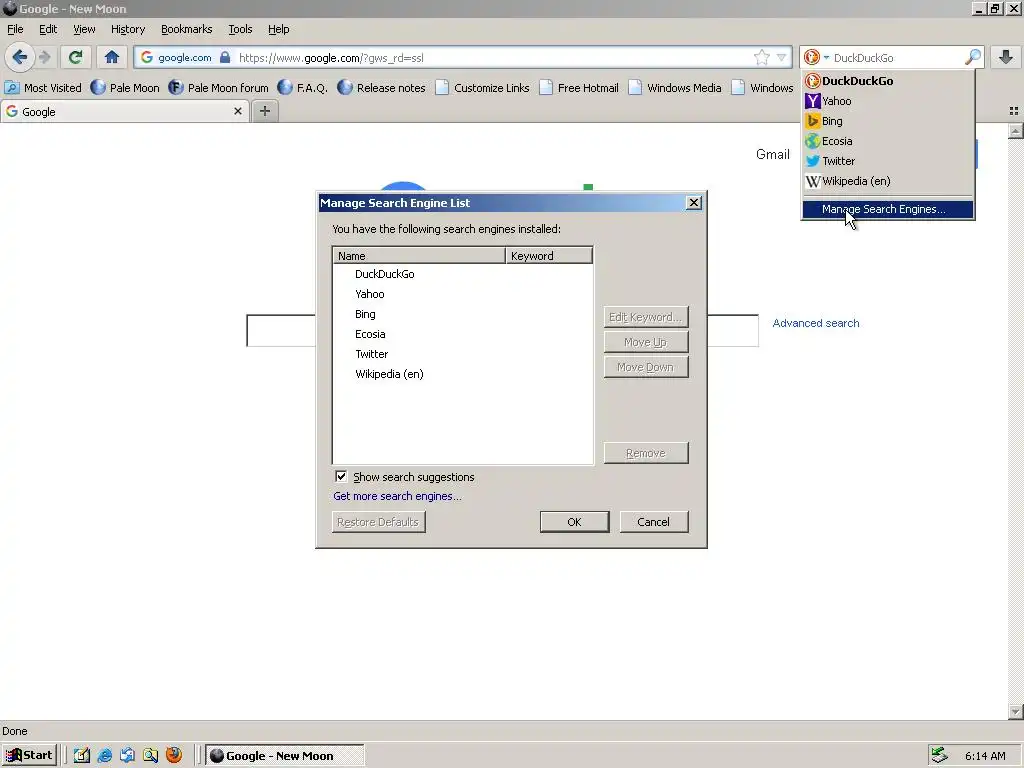The image size is (1024, 768).
Task: Choose Yahoo from the search engine dropdown
Action: pyautogui.click(x=888, y=101)
